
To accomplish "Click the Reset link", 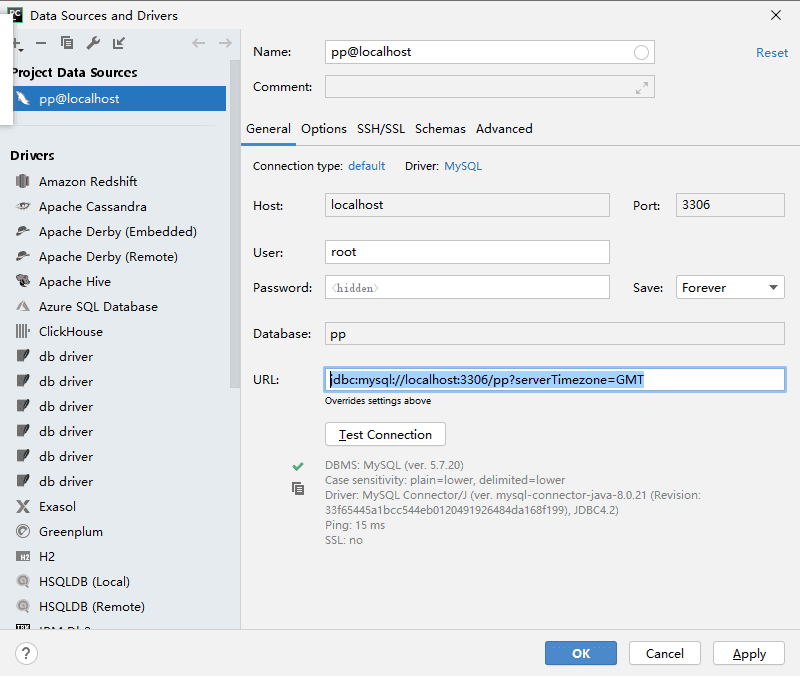I will pyautogui.click(x=772, y=53).
